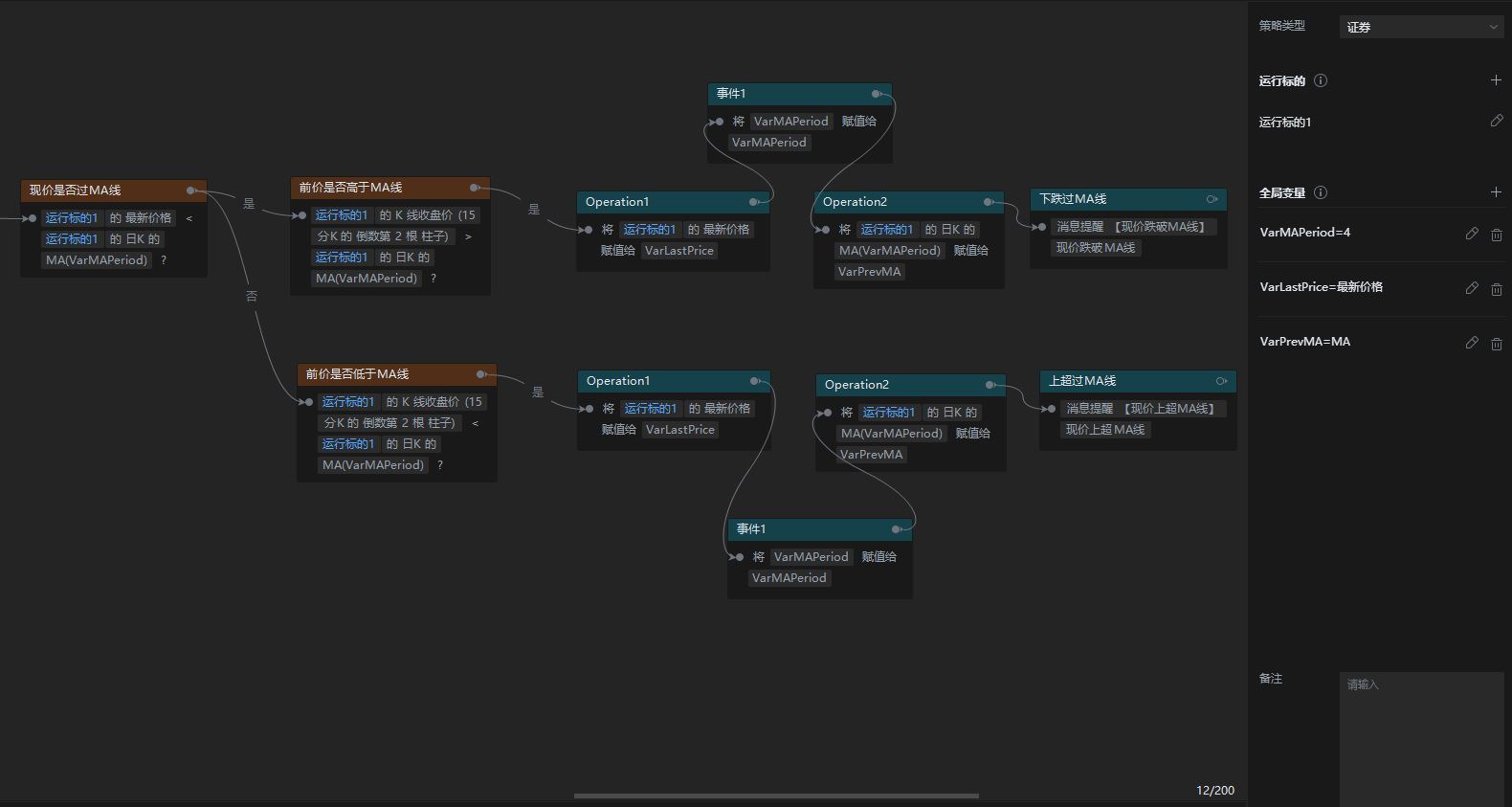The width and height of the screenshot is (1512, 807).
Task: Click output port of lower Operation2 node
Action: [x=990, y=385]
